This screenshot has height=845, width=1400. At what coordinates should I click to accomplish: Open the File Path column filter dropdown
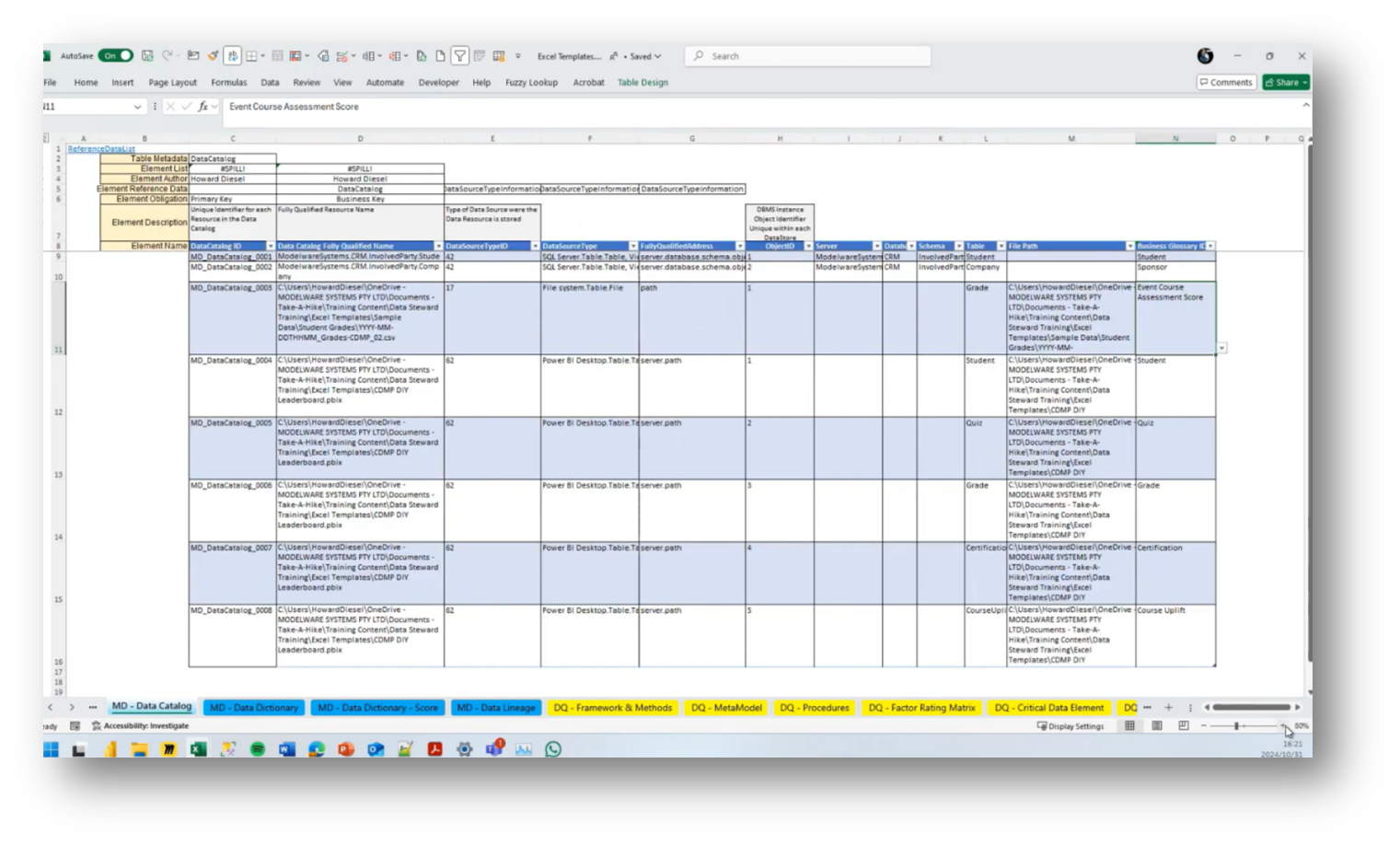coord(1130,246)
